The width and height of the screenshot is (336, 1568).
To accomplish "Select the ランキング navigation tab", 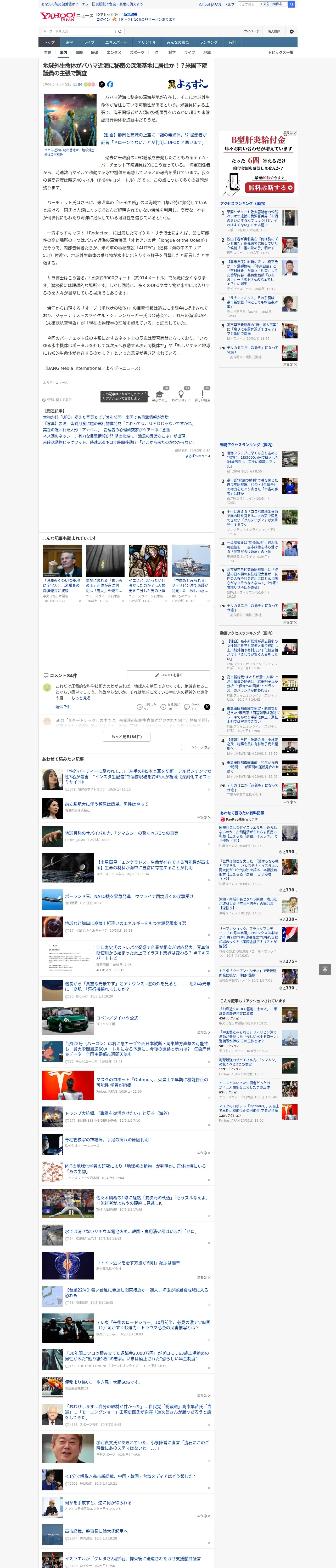I will coord(209,43).
